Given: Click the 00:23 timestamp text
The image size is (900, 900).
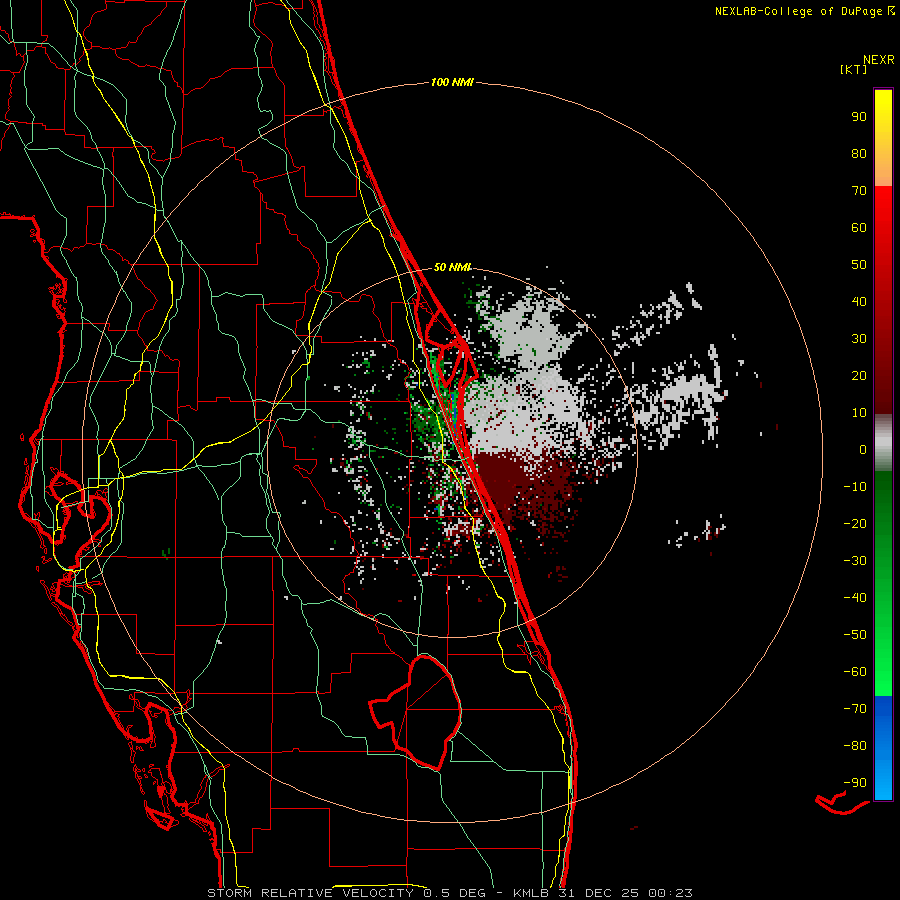Looking at the screenshot, I should pos(670,893).
